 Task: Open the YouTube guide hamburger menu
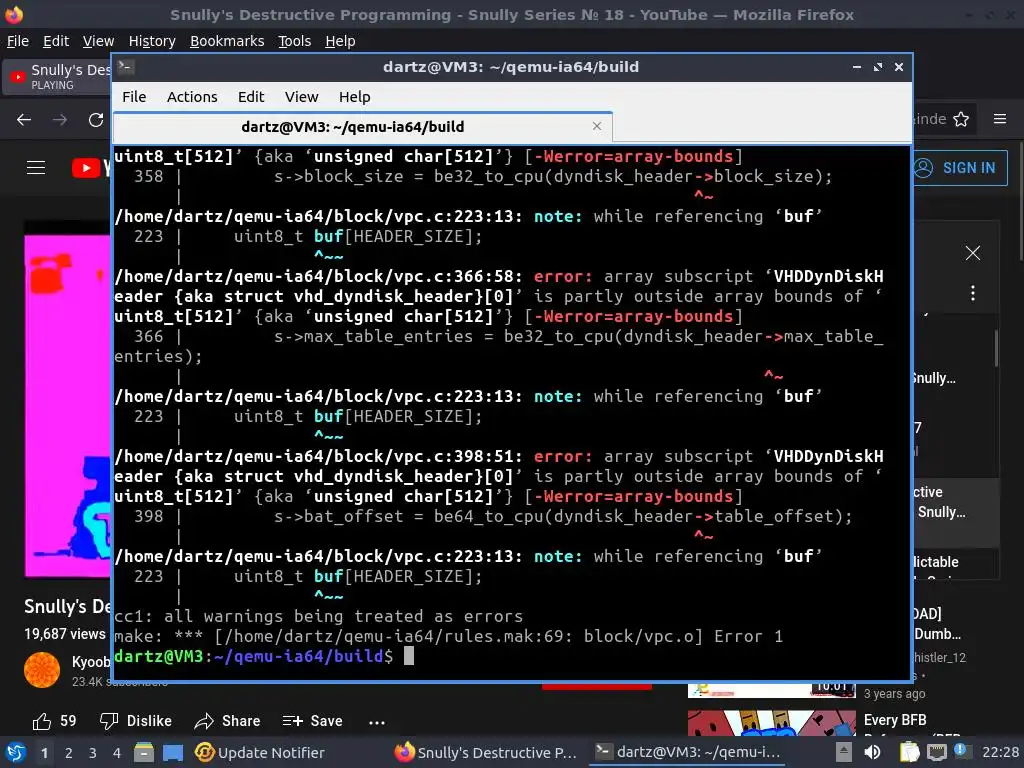tap(36, 168)
